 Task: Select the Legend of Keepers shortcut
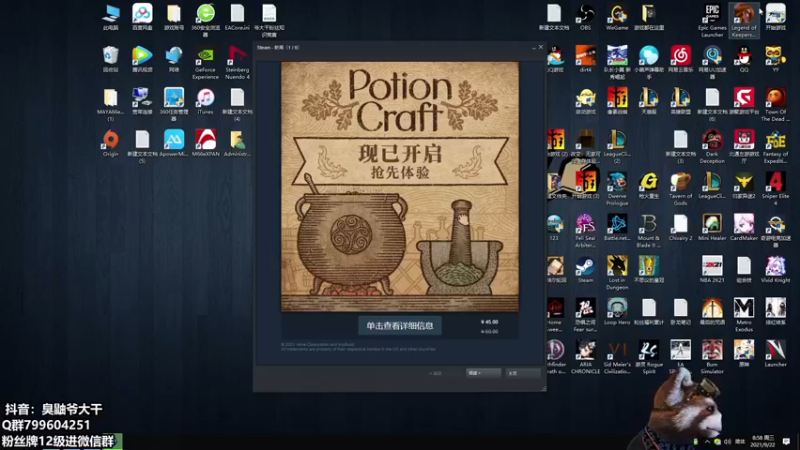click(743, 20)
